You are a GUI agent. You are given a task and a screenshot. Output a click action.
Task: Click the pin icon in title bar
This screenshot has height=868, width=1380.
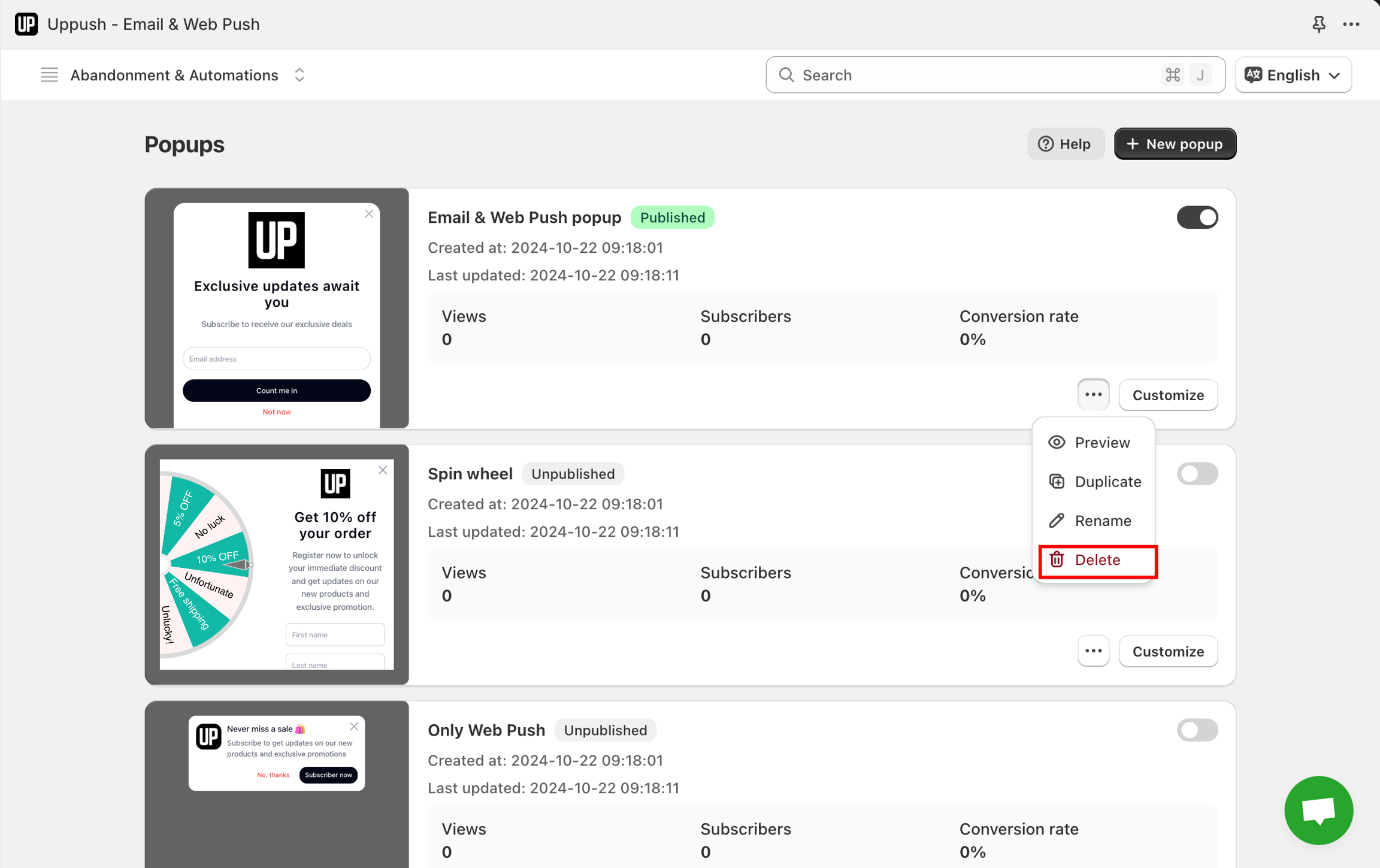click(x=1318, y=24)
